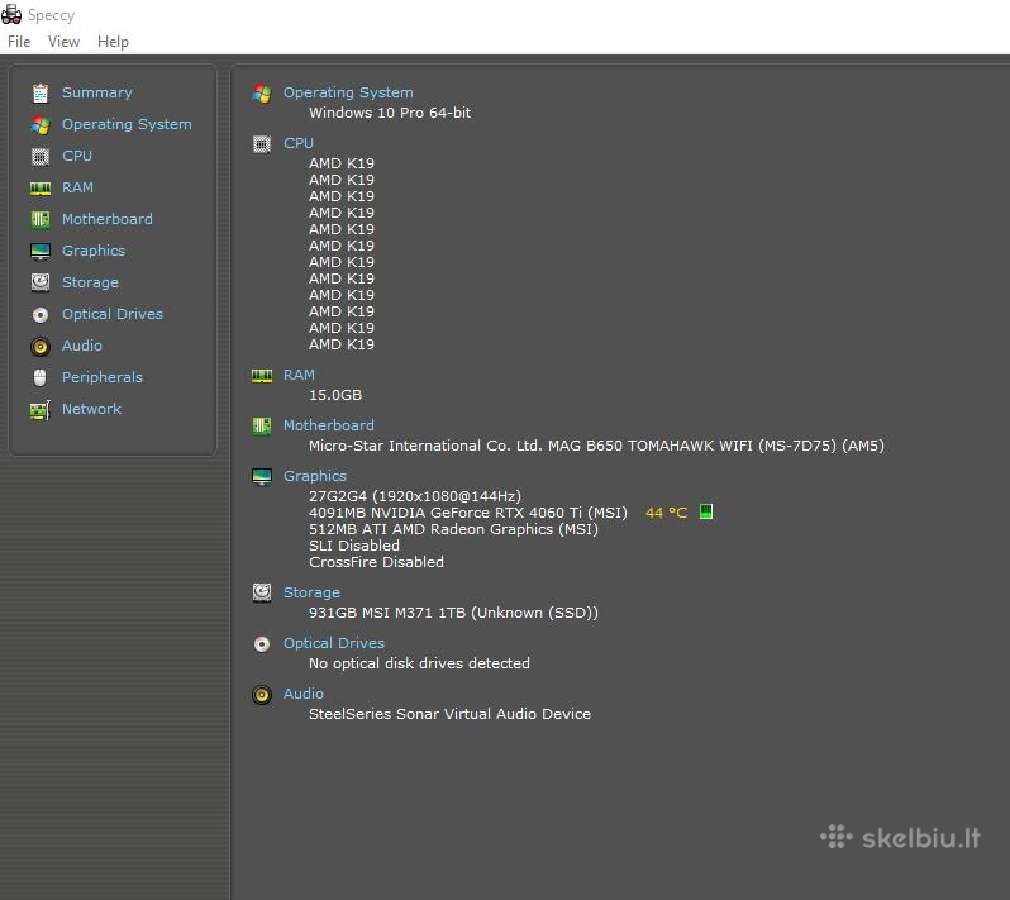The height and width of the screenshot is (900, 1010).
Task: Open Motherboard section from sidebar
Action: 107,219
